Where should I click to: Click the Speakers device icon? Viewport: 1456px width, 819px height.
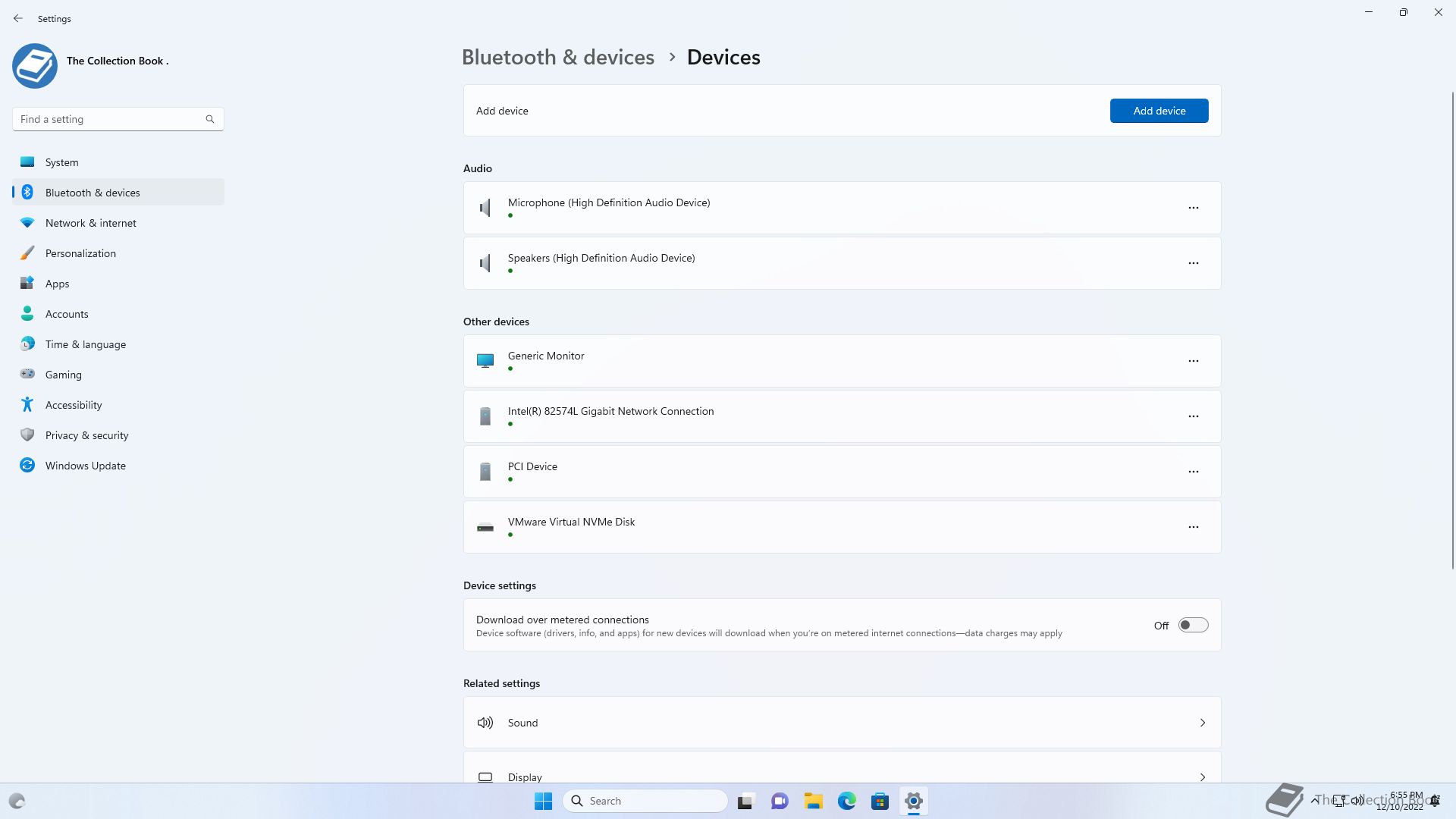[x=485, y=263]
